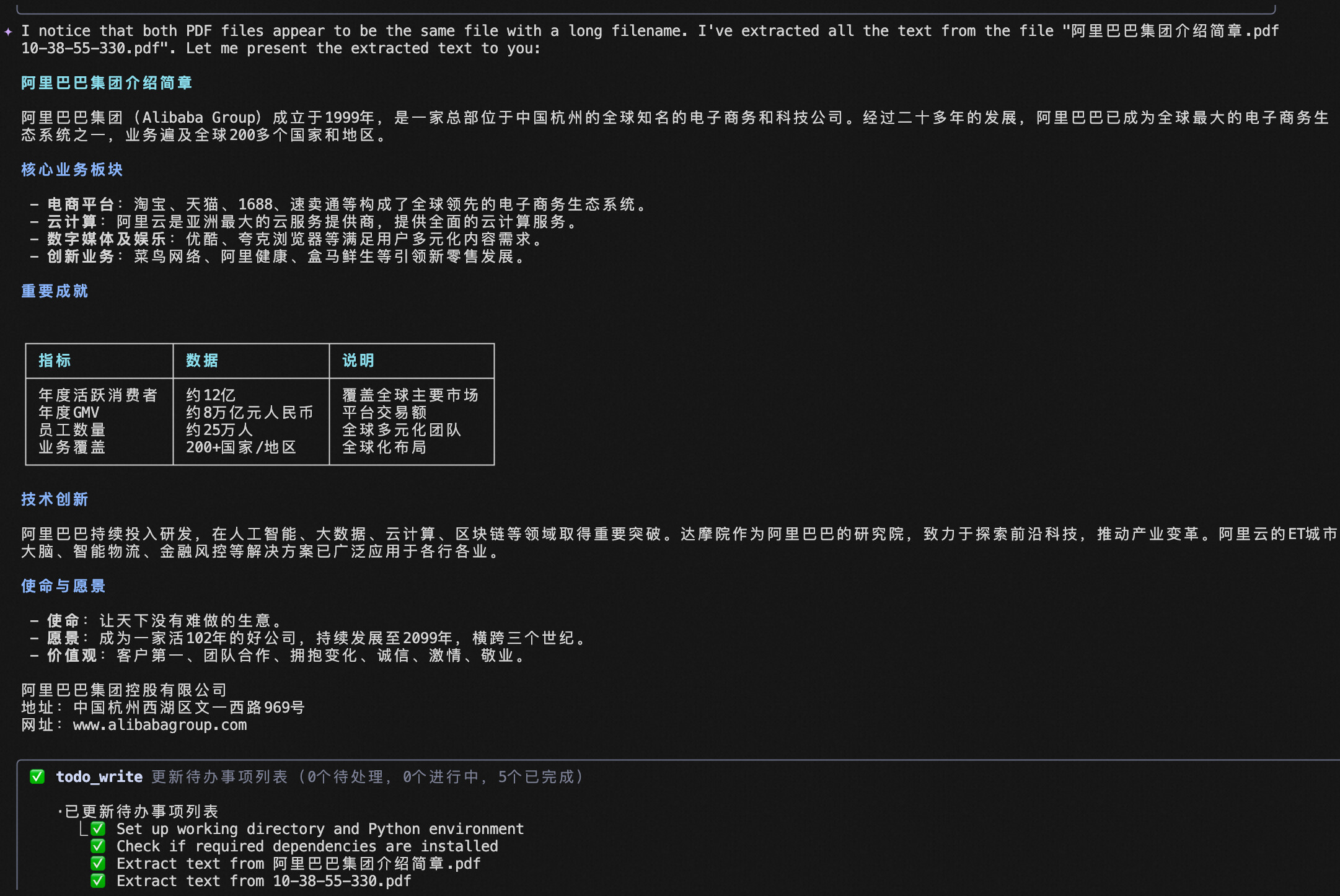Click the sparkle icon before assistant message

(x=8, y=32)
